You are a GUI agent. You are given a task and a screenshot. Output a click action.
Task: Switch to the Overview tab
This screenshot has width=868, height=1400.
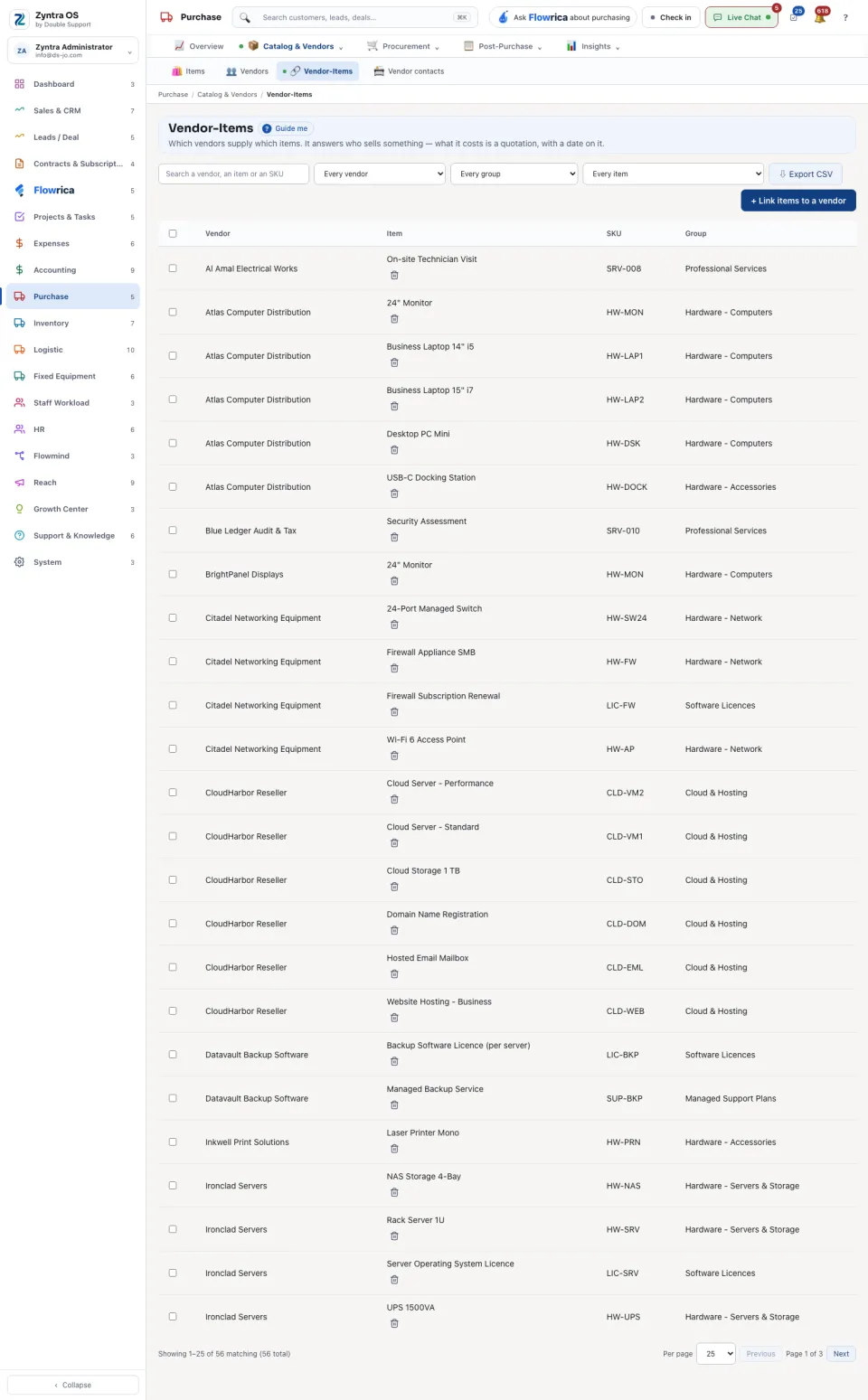coord(199,46)
